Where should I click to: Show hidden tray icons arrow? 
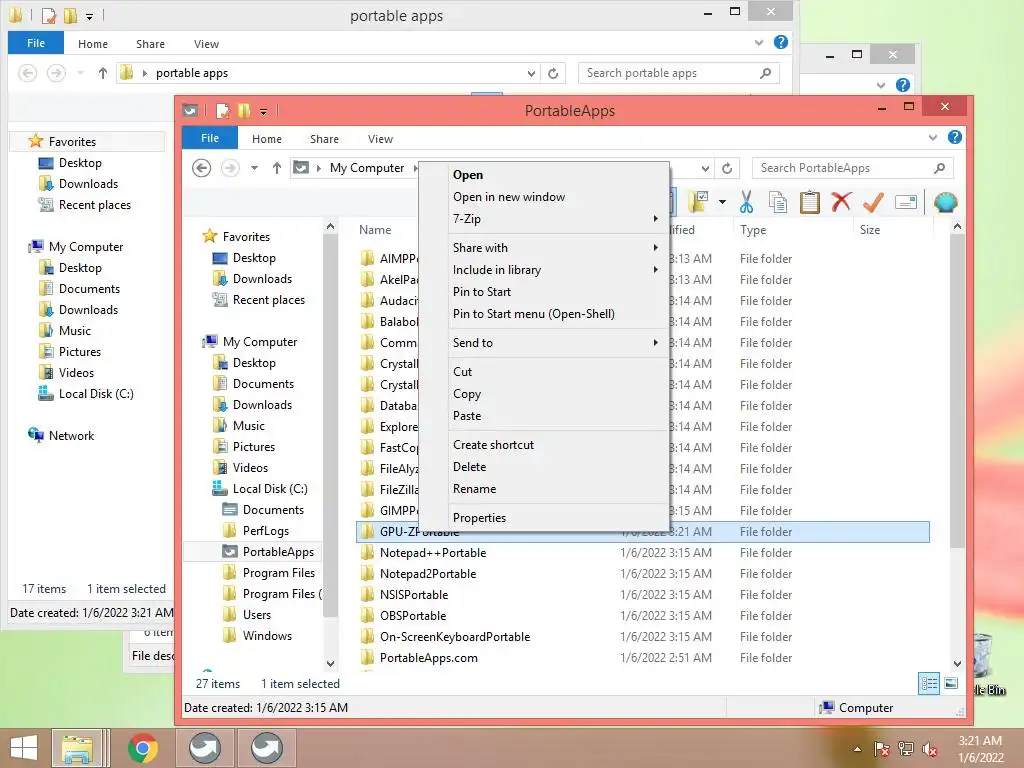(857, 749)
